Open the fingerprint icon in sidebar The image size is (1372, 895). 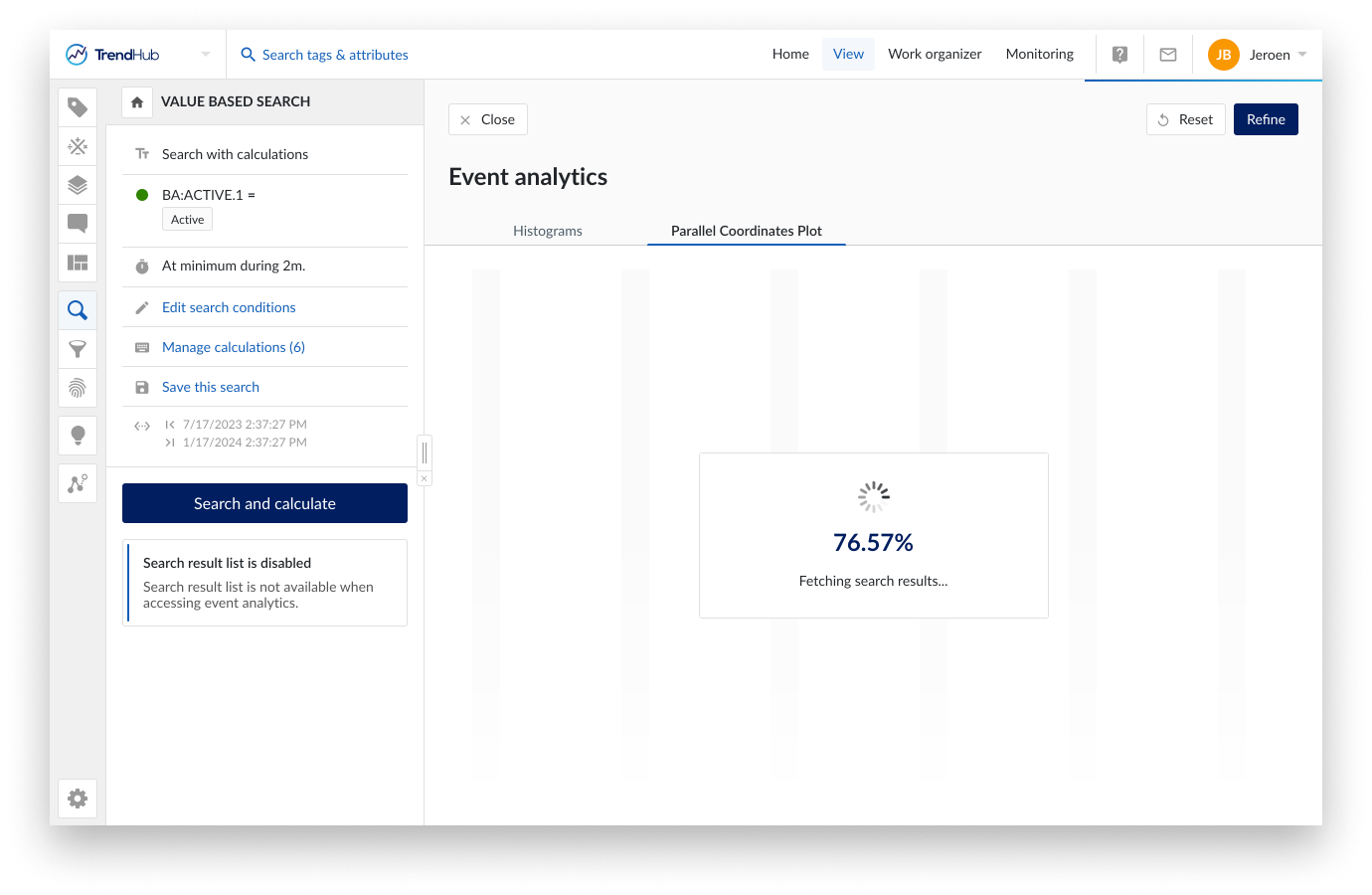pos(78,388)
